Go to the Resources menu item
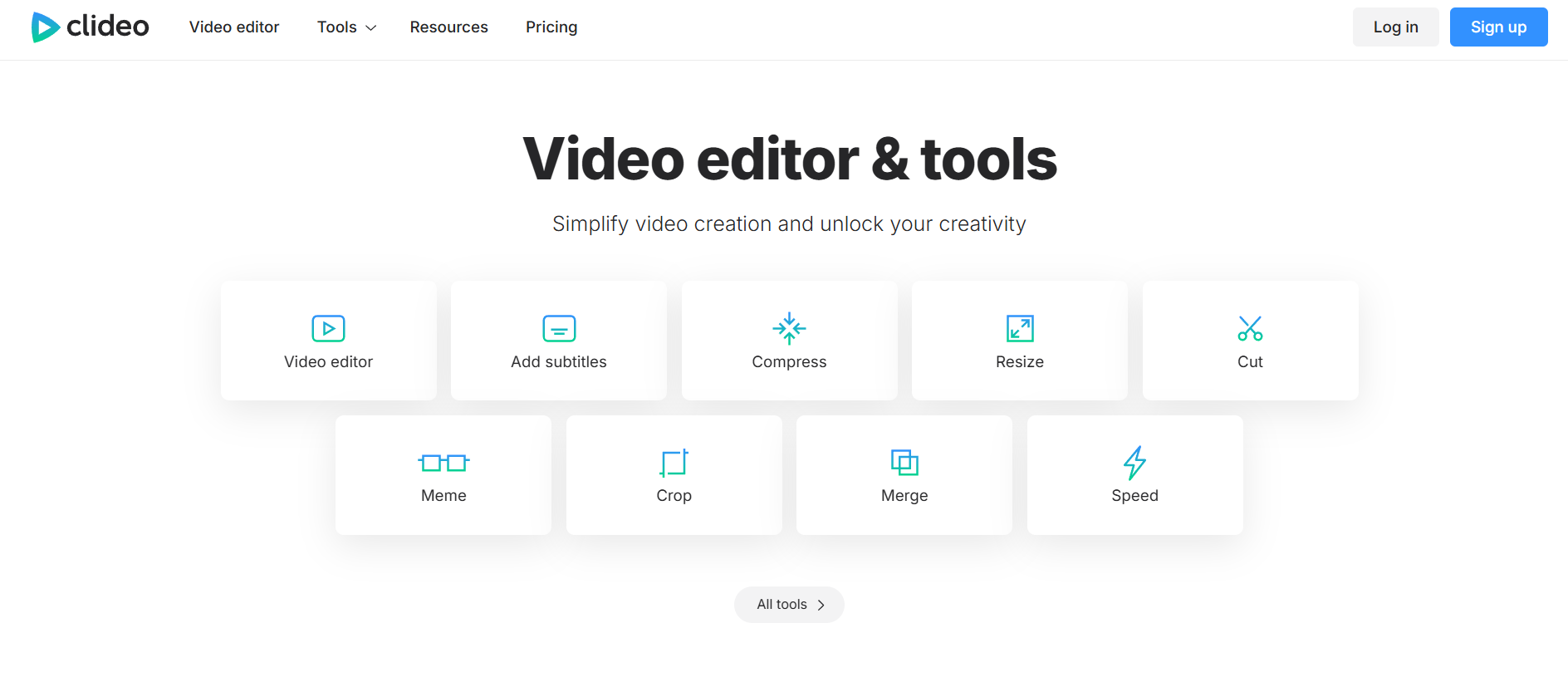This screenshot has width=1568, height=682. [448, 27]
